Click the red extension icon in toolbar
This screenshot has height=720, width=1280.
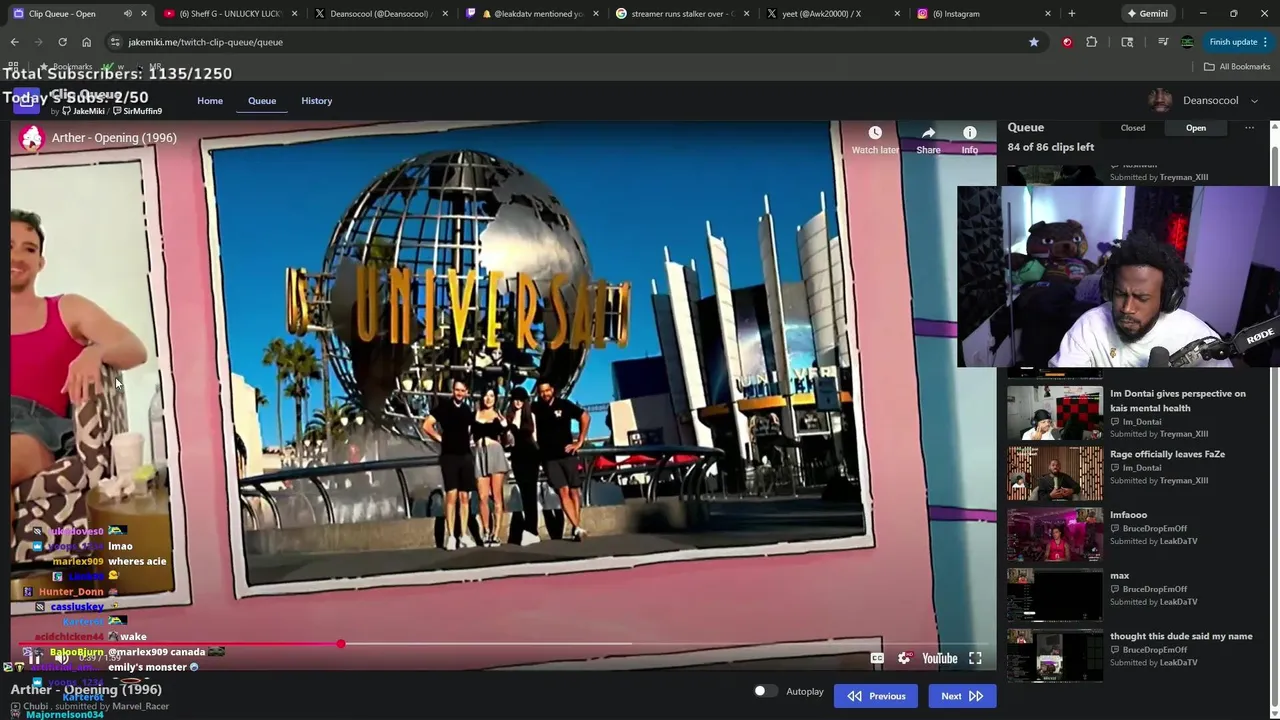tap(1067, 42)
